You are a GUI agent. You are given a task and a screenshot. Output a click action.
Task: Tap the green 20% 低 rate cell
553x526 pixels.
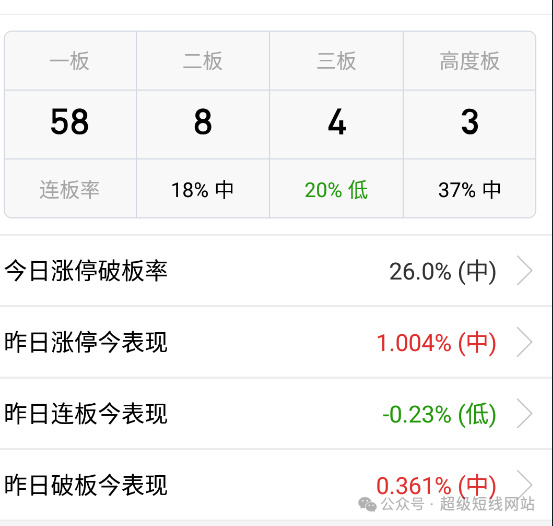(x=336, y=190)
